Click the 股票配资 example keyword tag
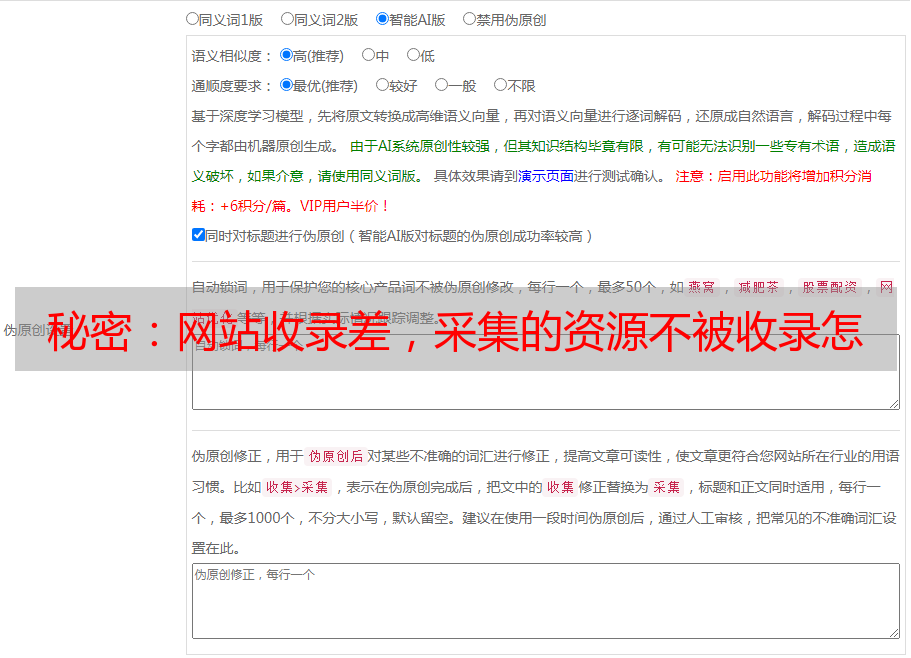 [x=829, y=287]
